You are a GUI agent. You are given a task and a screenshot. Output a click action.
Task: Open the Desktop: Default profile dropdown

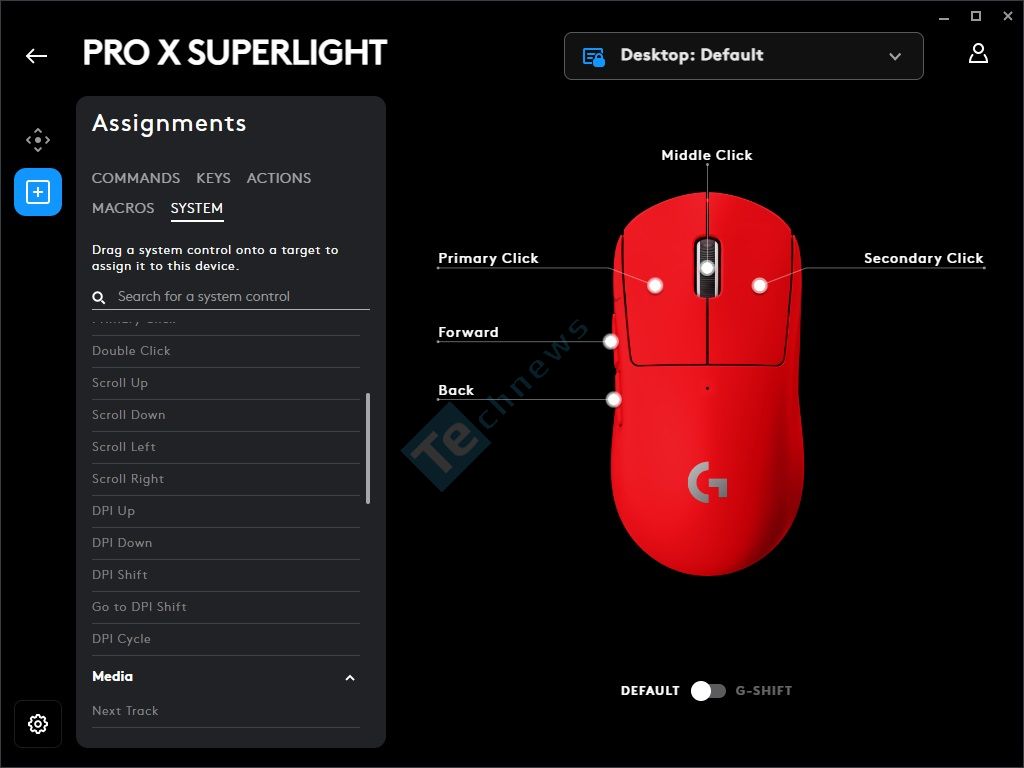point(743,56)
